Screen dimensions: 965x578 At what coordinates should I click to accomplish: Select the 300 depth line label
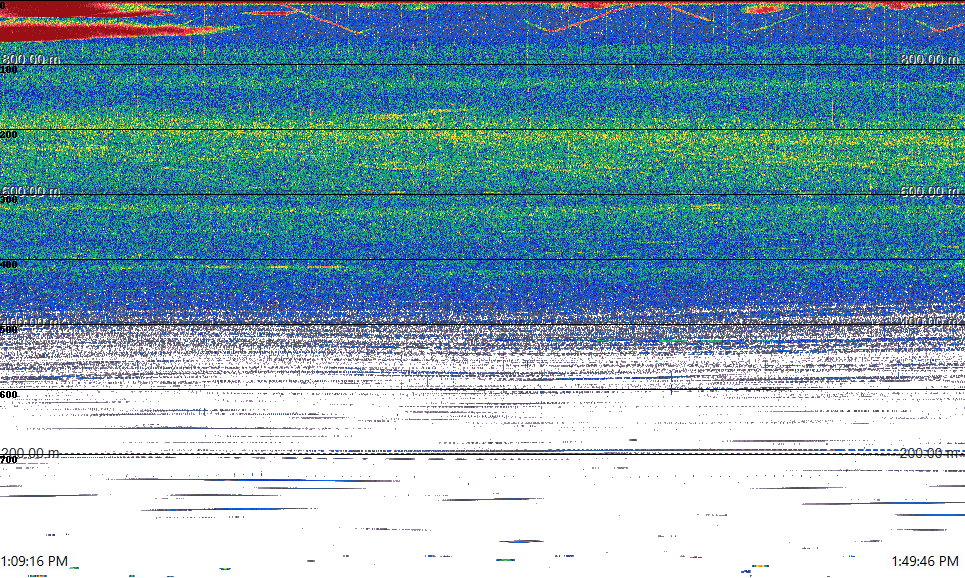click(x=9, y=199)
